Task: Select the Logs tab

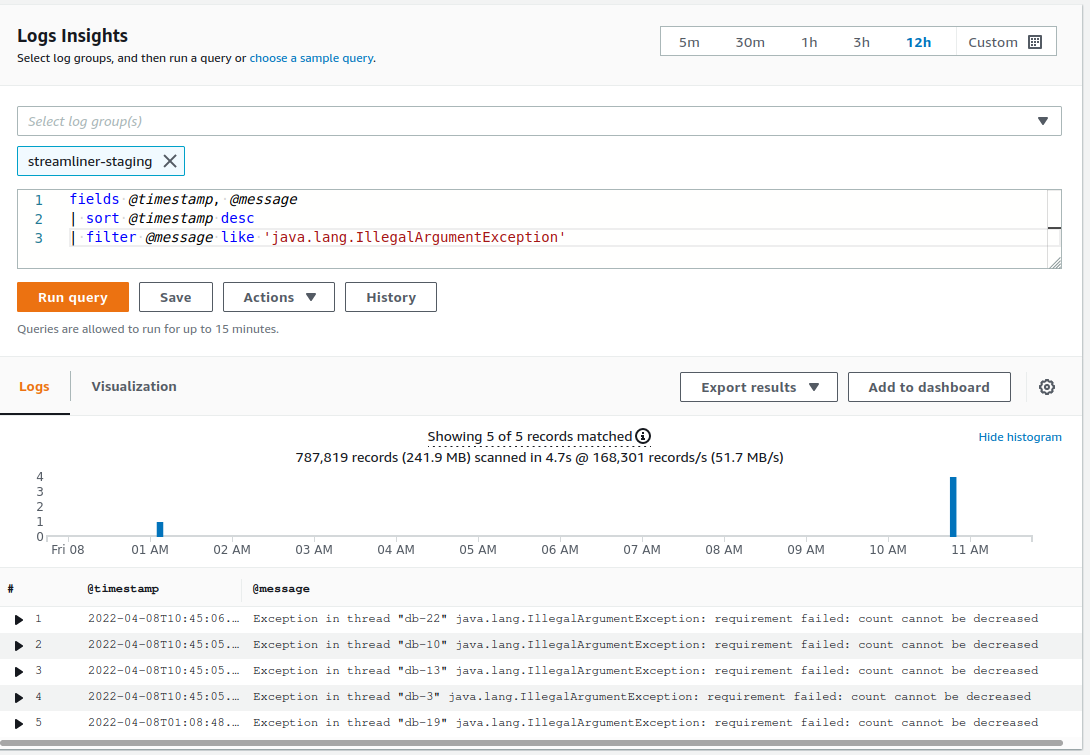Action: [34, 386]
